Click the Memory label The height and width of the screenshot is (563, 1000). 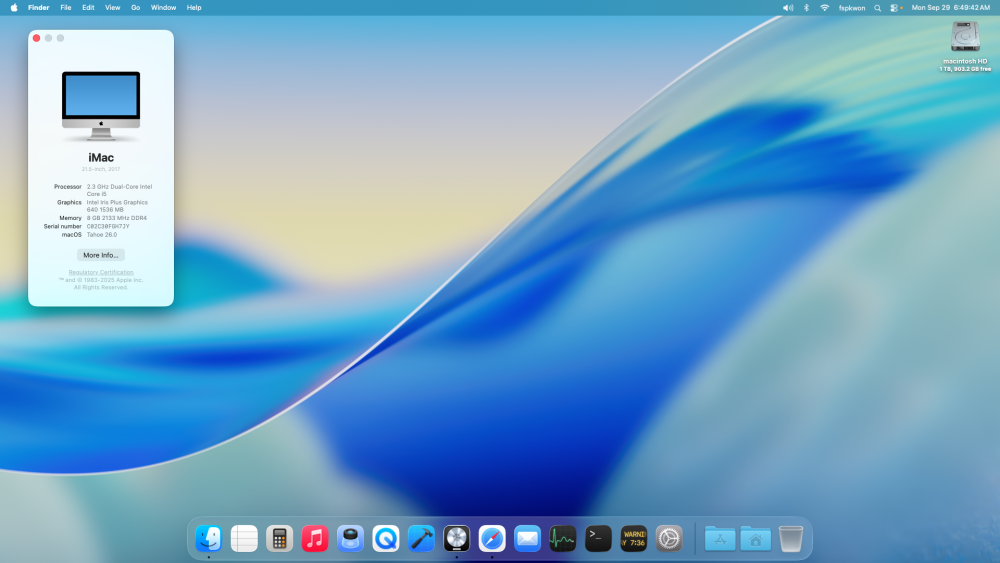(70, 218)
